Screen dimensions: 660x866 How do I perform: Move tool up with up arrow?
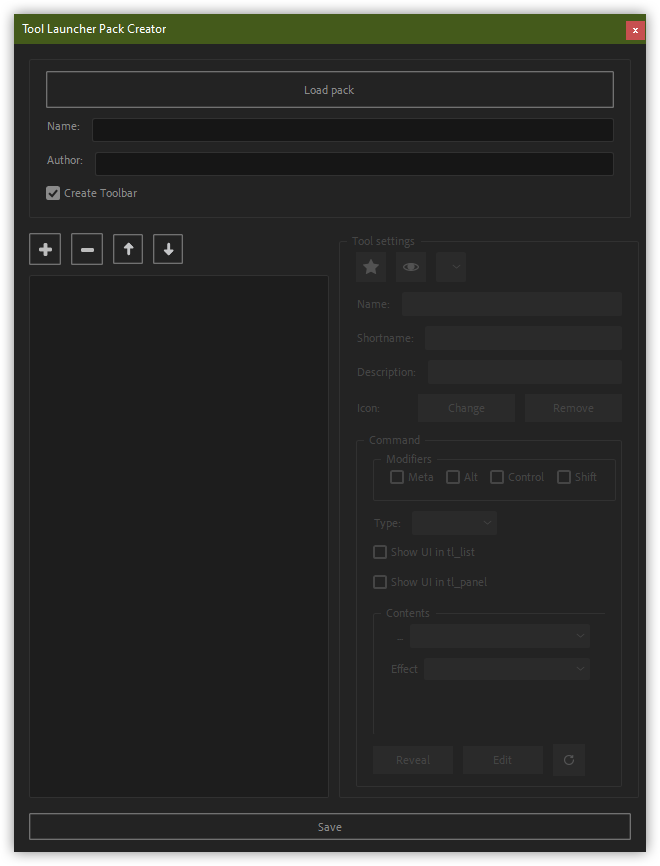click(x=128, y=249)
